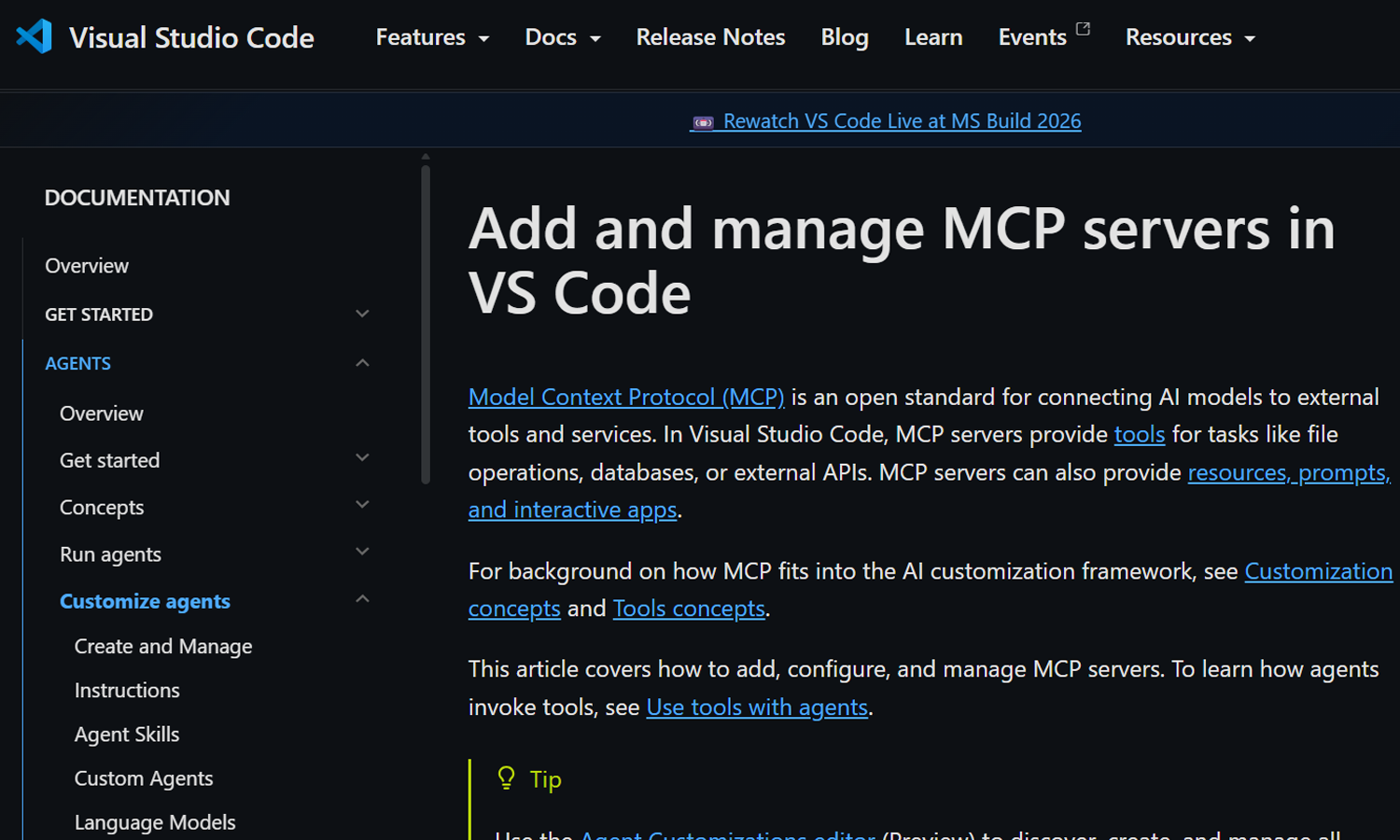1400x840 pixels.
Task: Click the DOCUMENTATION sidebar heading
Action: pos(137,198)
